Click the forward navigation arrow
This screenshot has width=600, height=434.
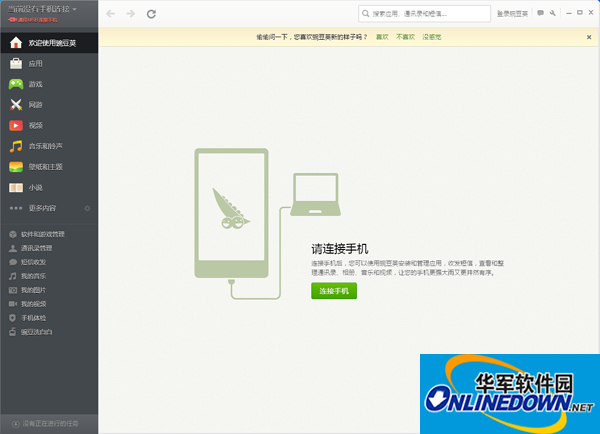pyautogui.click(x=130, y=14)
